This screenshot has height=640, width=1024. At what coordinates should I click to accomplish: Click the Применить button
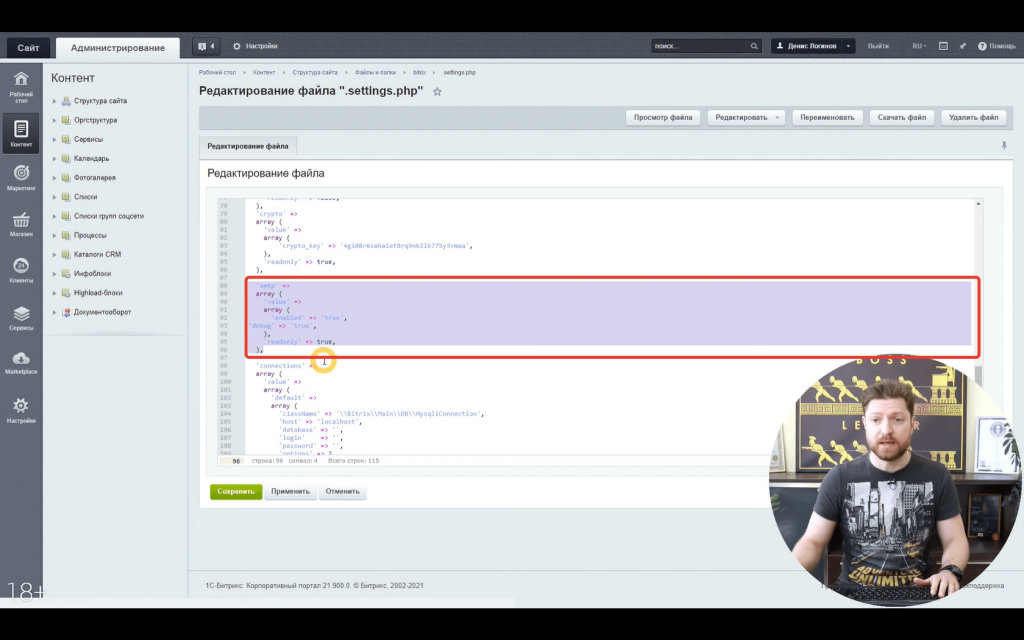[290, 492]
